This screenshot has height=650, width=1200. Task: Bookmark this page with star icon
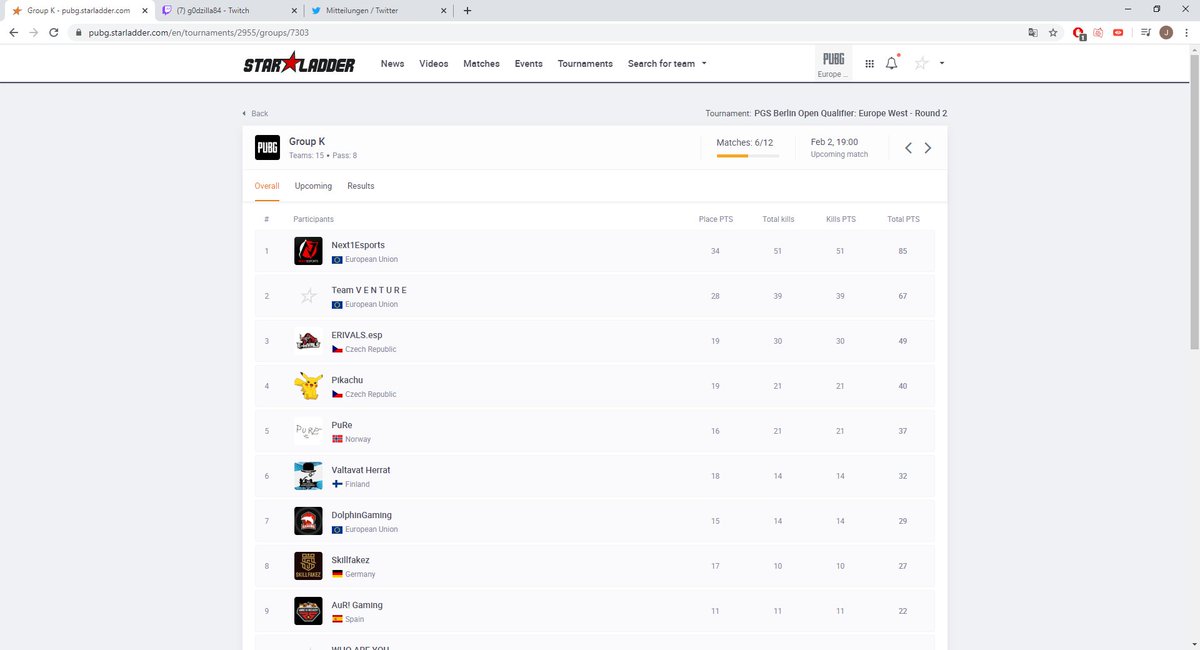(1053, 32)
